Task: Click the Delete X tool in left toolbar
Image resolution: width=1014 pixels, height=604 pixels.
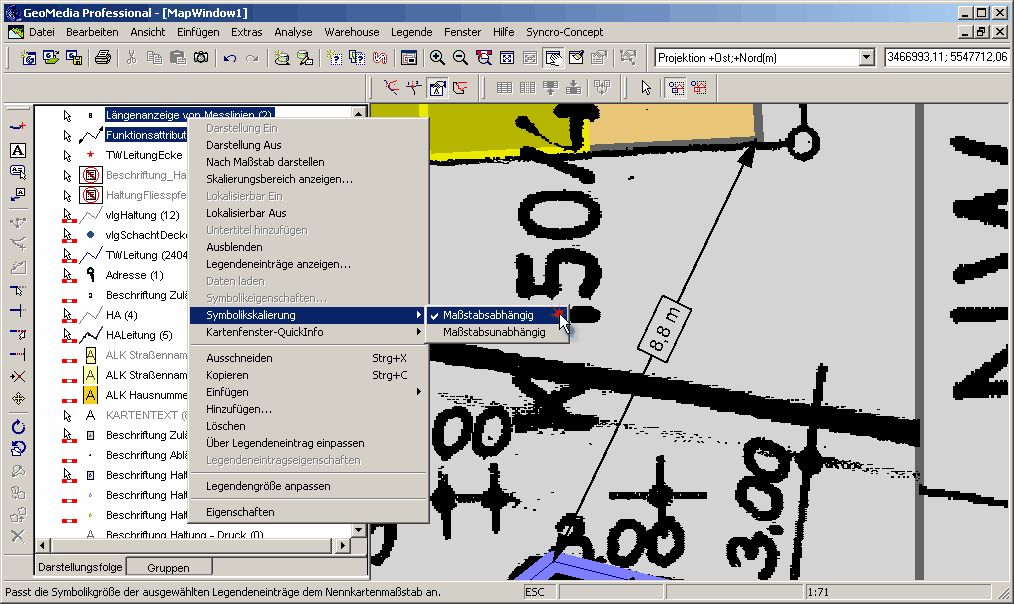Action: click(x=17, y=536)
